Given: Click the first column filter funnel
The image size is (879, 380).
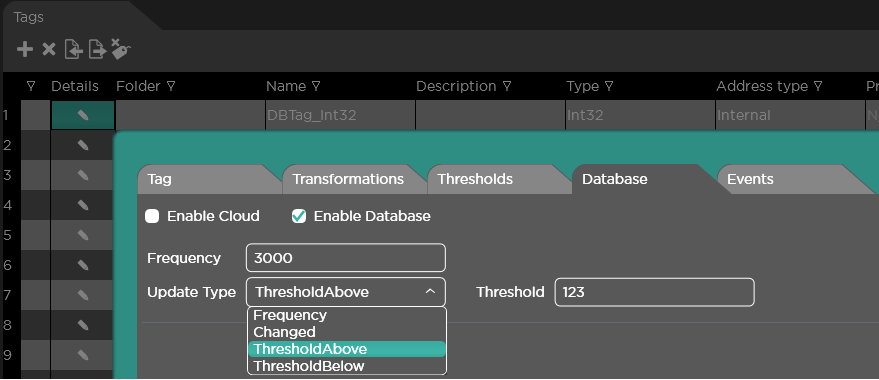Looking at the screenshot, I should click(x=31, y=86).
